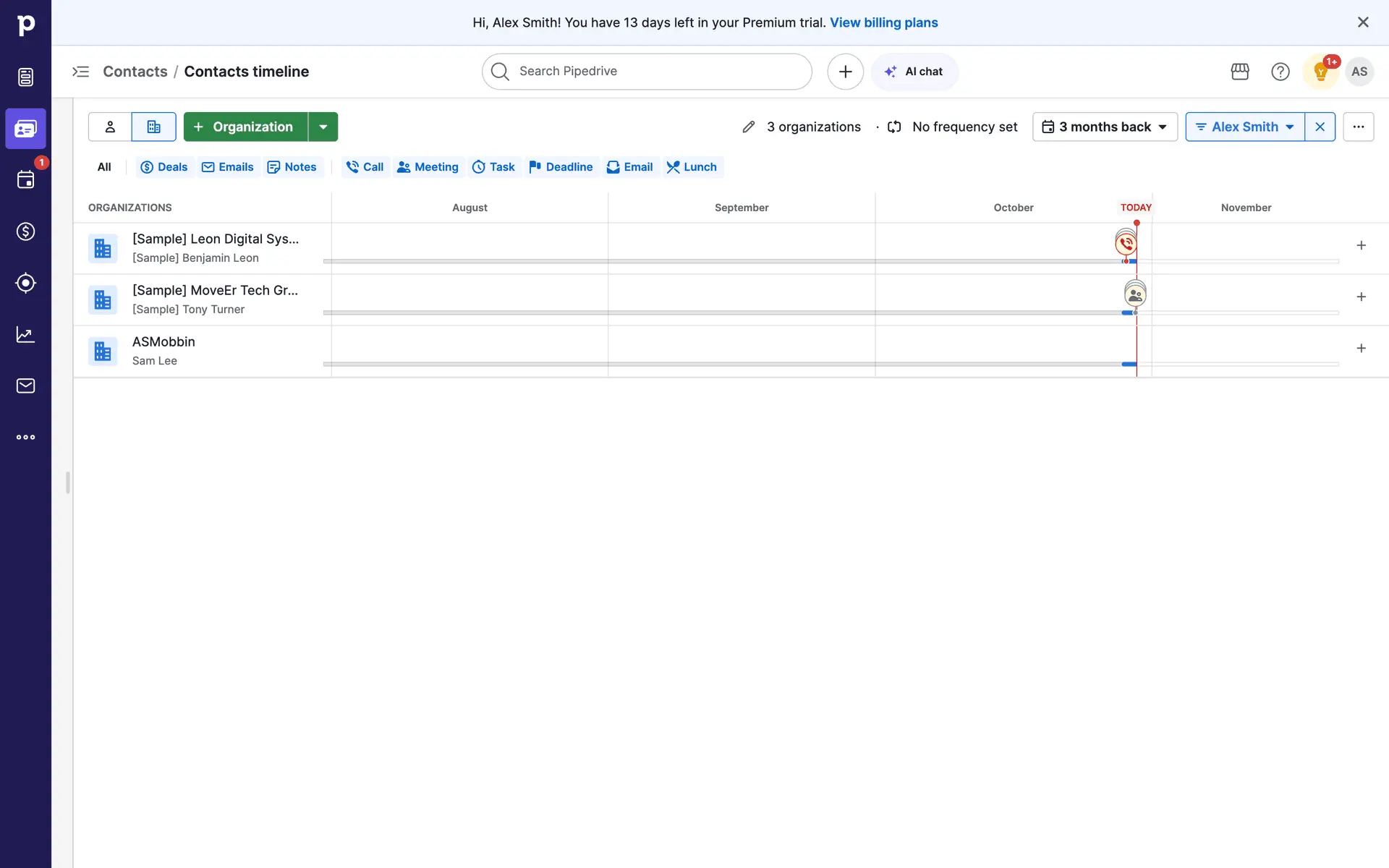Switch to People view toggle
The height and width of the screenshot is (868, 1389).
click(x=110, y=127)
